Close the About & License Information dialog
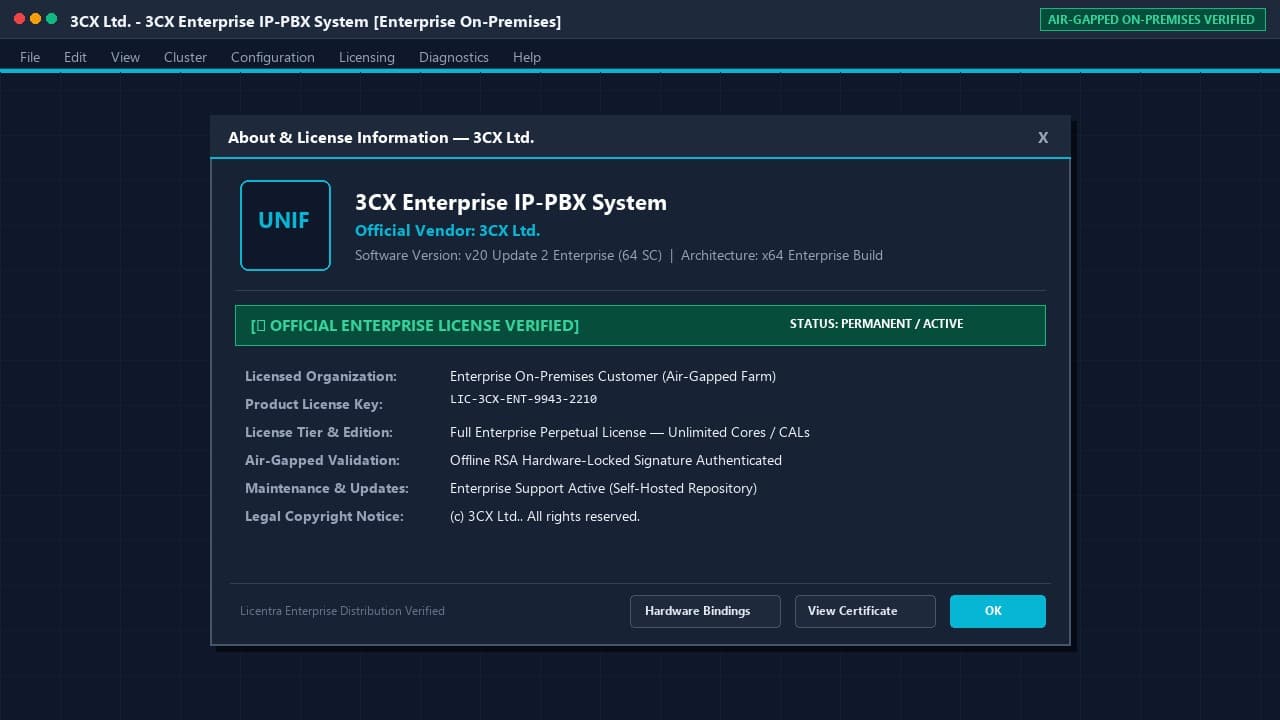The height and width of the screenshot is (720, 1280). (x=1043, y=138)
